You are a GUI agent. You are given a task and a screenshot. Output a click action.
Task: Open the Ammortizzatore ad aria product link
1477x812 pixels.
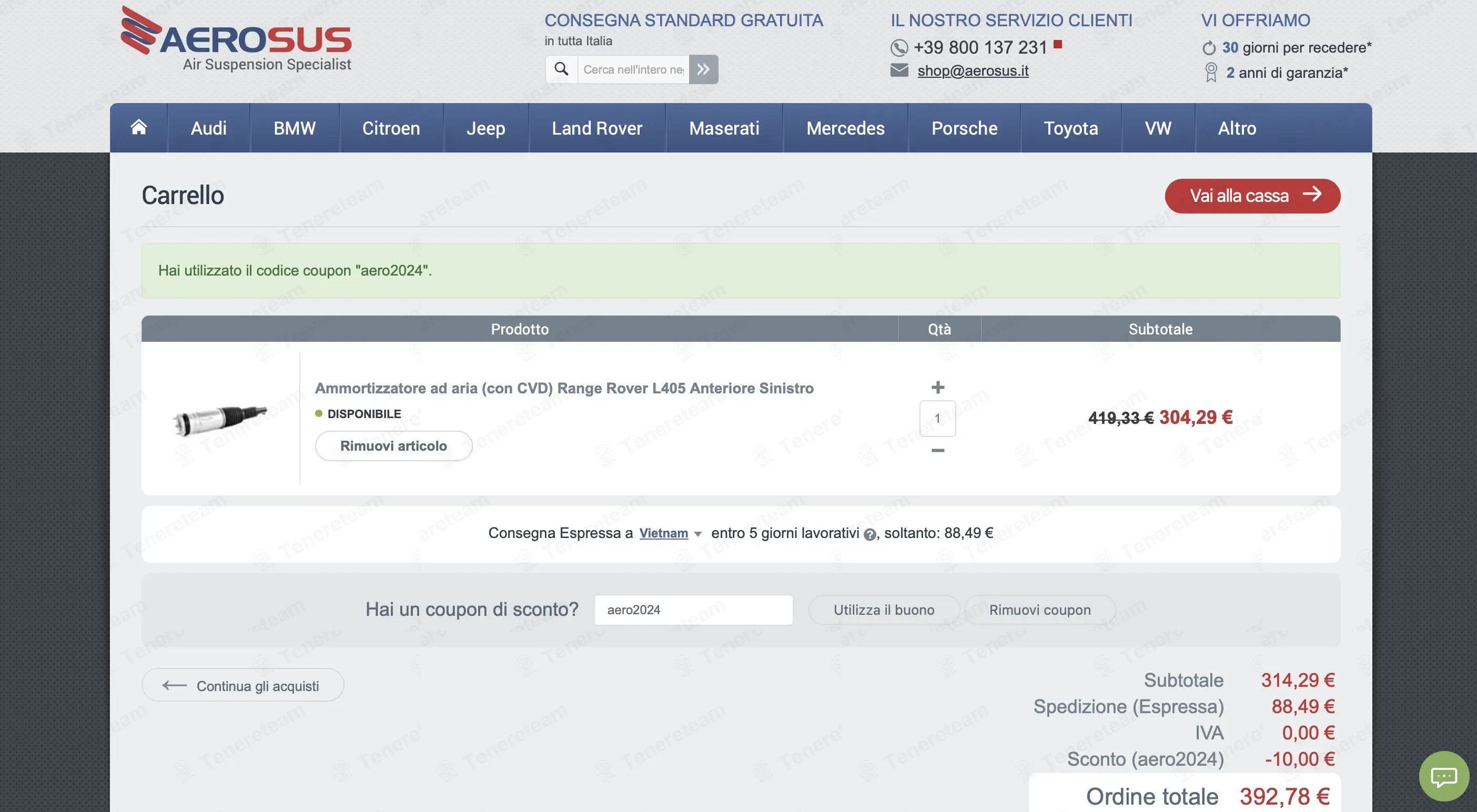click(x=564, y=388)
